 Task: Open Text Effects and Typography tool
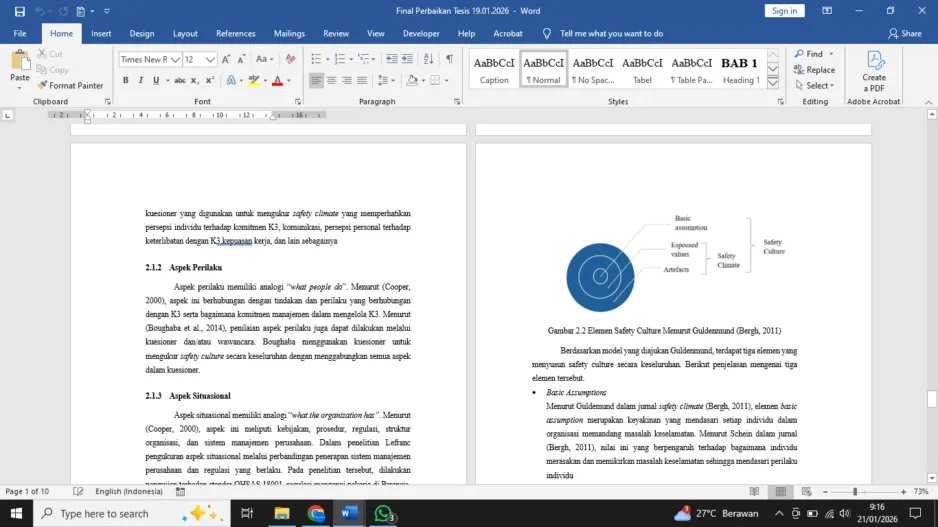point(231,80)
